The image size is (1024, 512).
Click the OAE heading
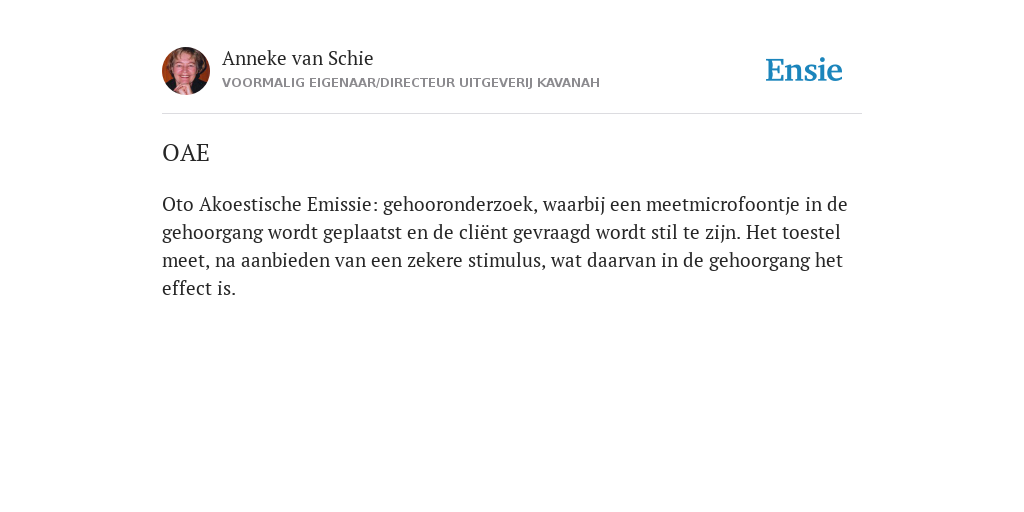185,153
